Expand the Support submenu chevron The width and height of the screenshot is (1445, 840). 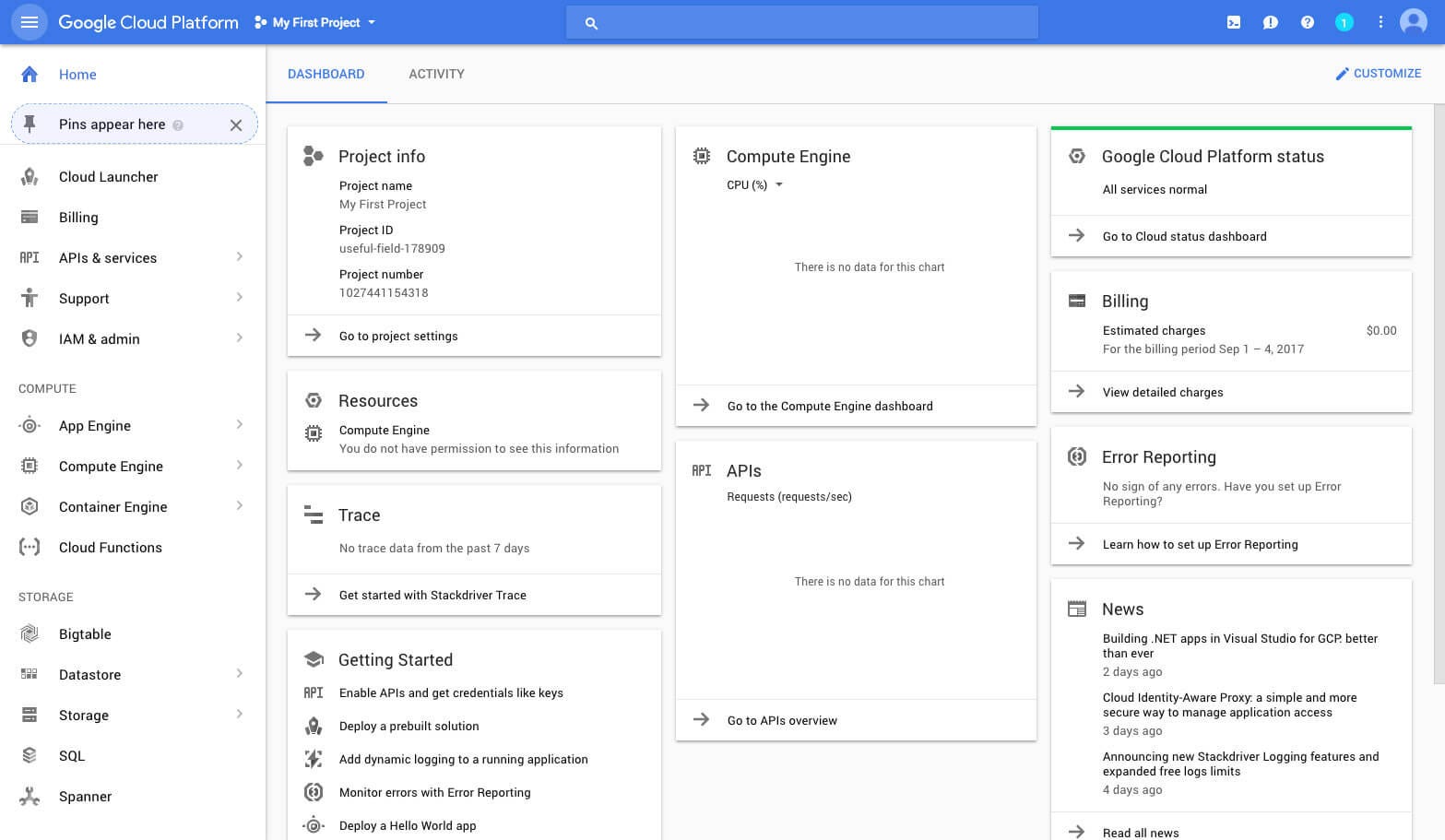pyautogui.click(x=240, y=297)
